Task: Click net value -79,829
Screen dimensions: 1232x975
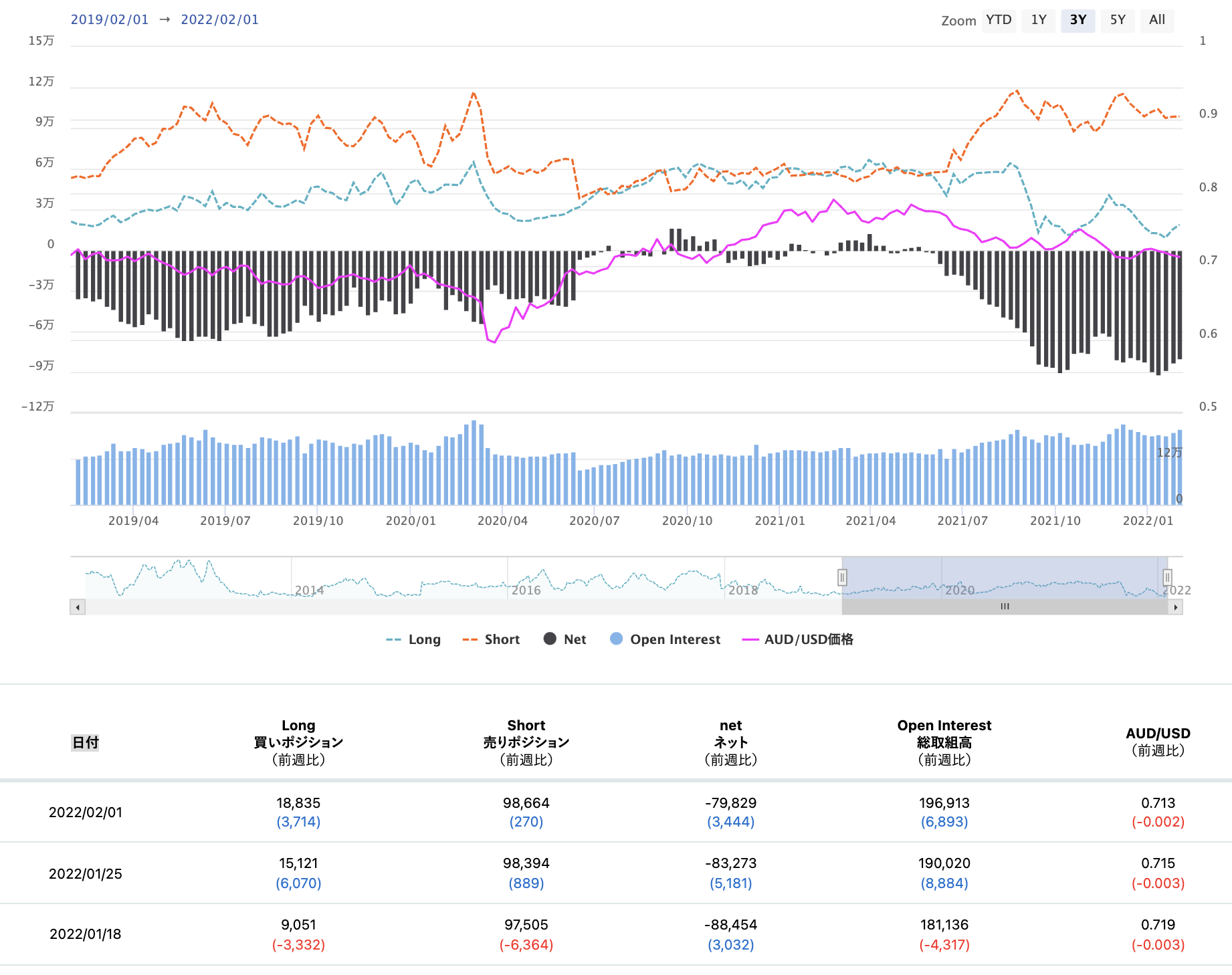Action: pyautogui.click(x=731, y=803)
